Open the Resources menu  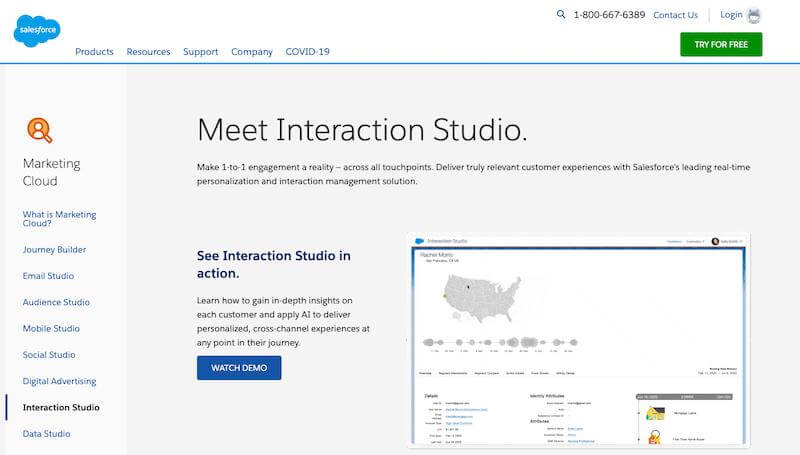(x=148, y=52)
